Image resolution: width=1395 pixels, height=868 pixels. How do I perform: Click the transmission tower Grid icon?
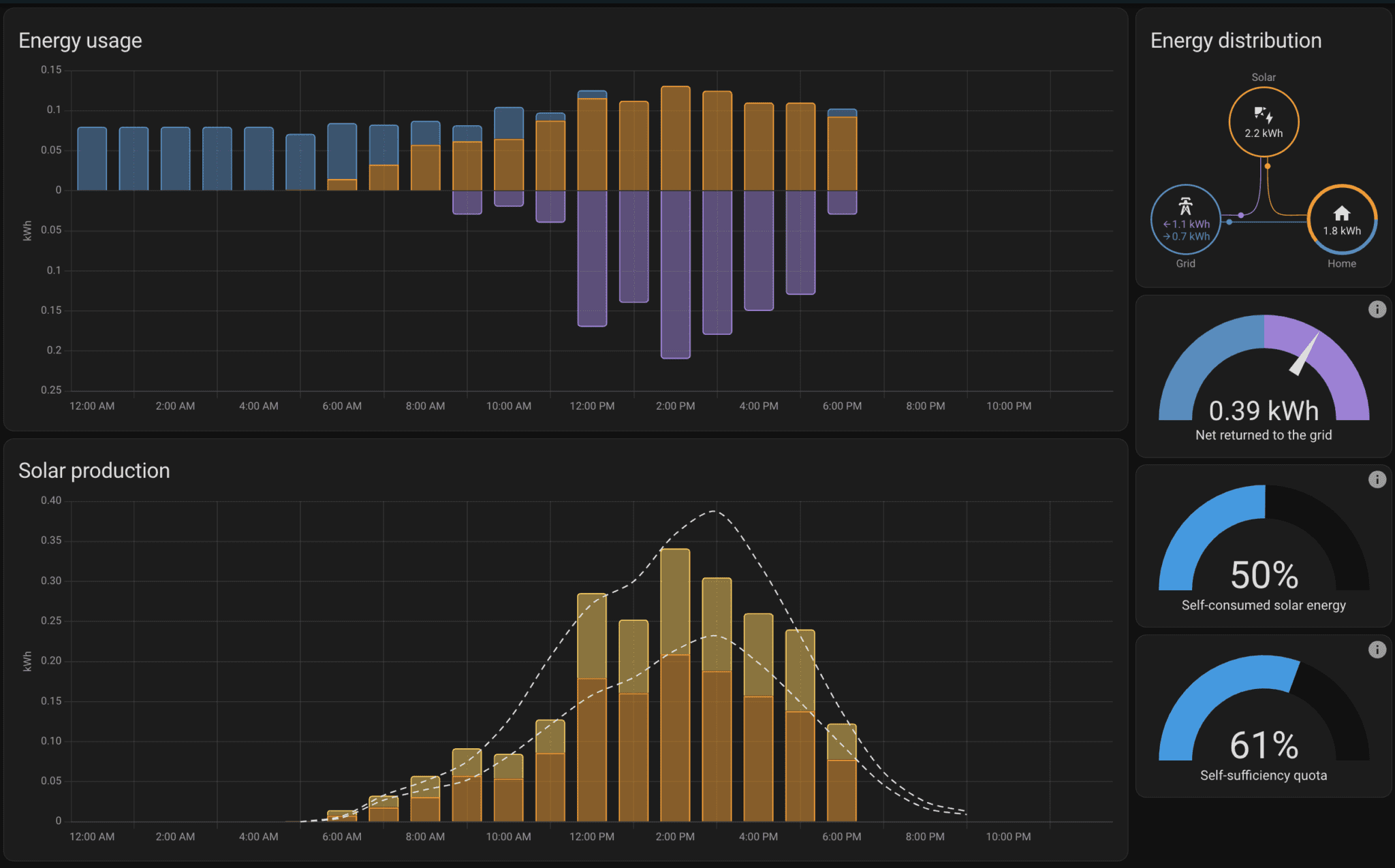[x=1185, y=206]
